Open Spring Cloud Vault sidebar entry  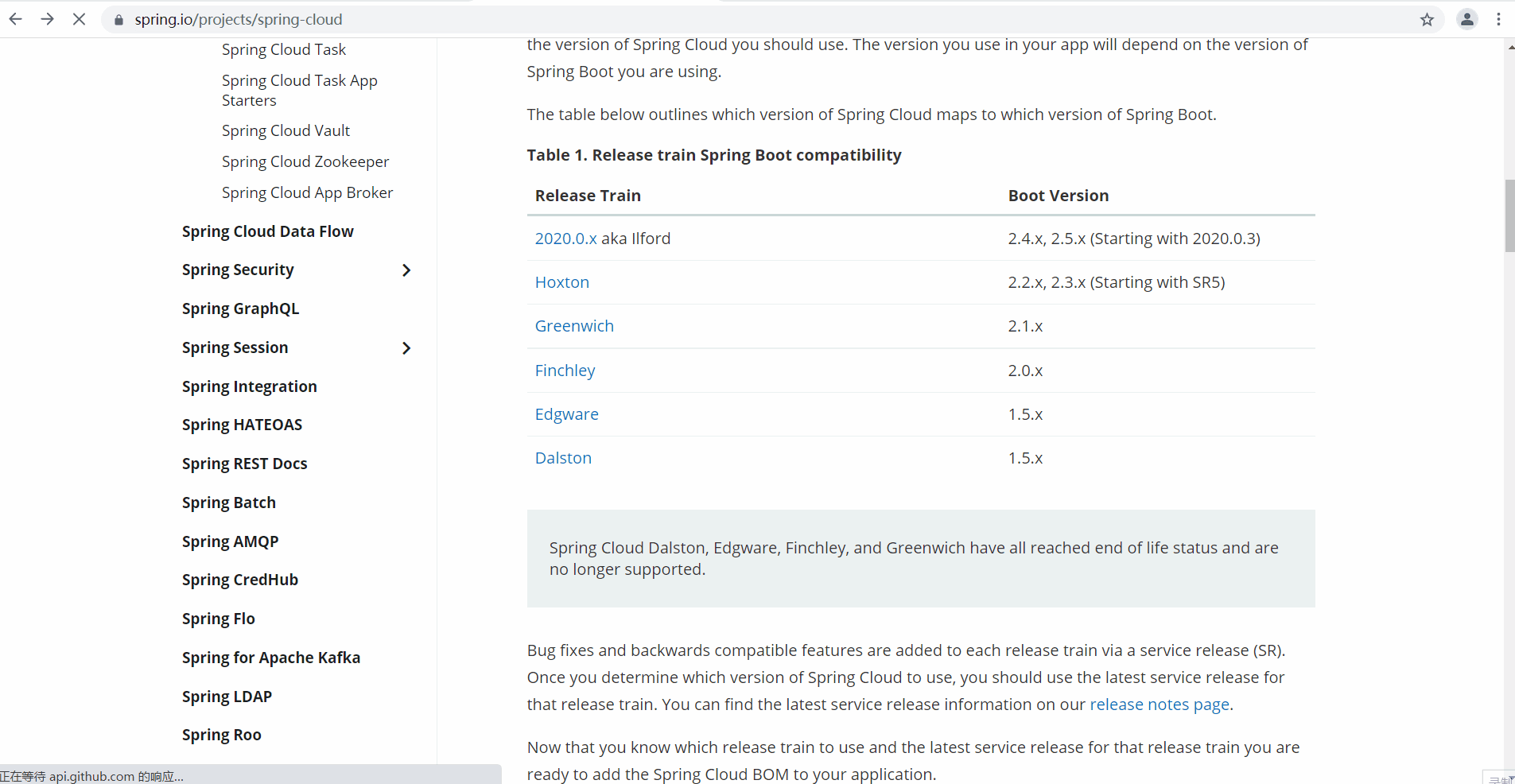tap(286, 130)
